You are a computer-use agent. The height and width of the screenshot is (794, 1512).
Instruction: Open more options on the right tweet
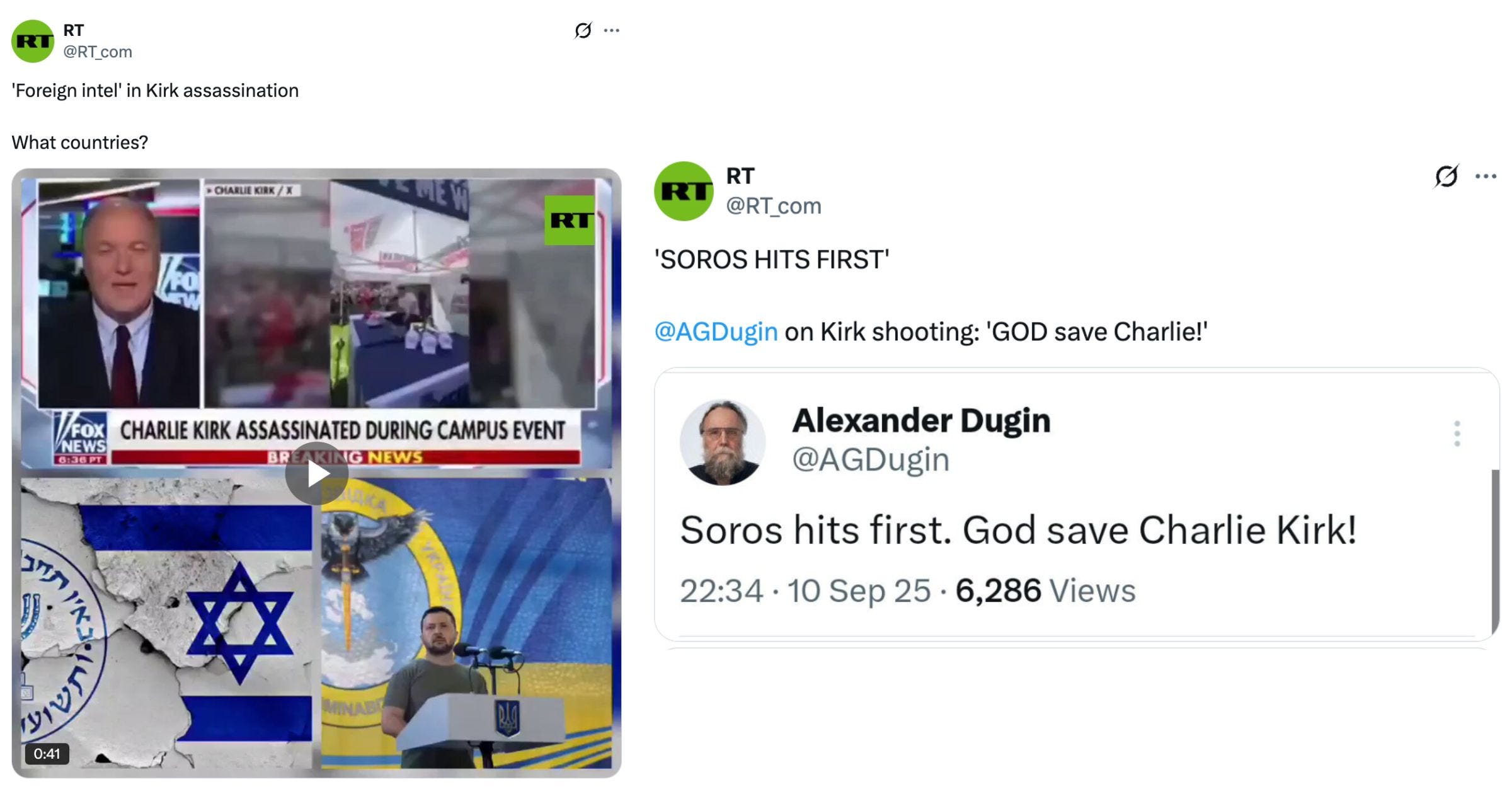(x=1486, y=176)
